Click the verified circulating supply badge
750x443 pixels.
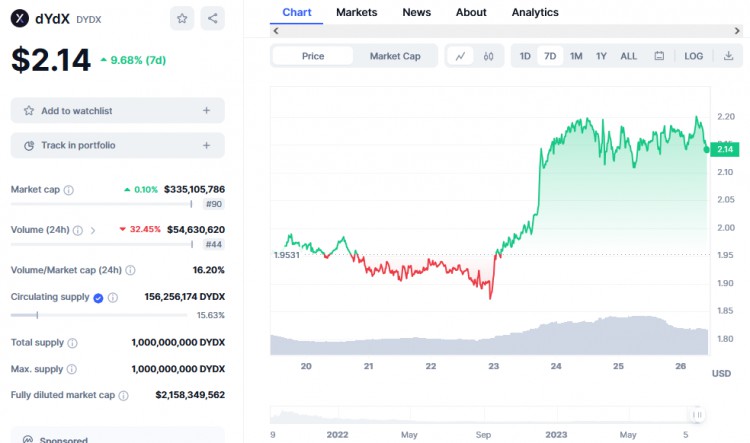[98, 298]
